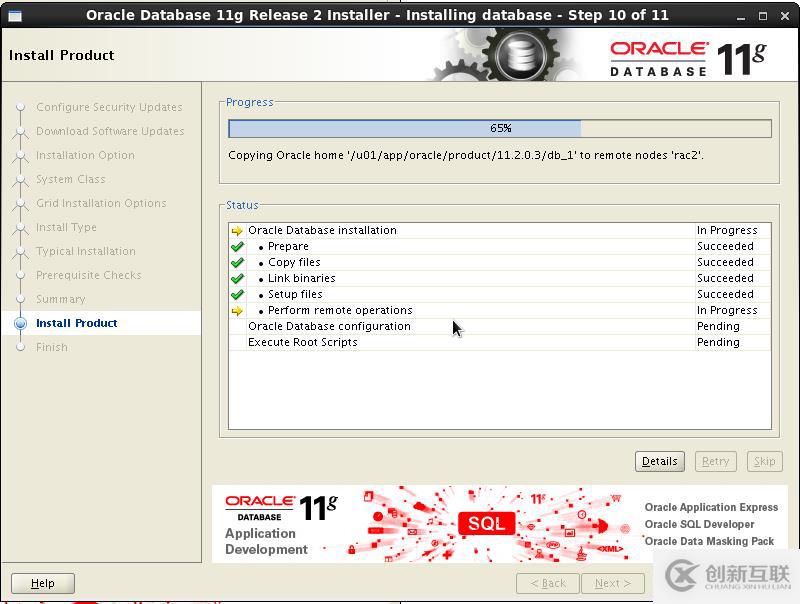Screen dimensions: 800x604
Task: Select the Execute Root Scripts row
Action: click(x=500, y=343)
